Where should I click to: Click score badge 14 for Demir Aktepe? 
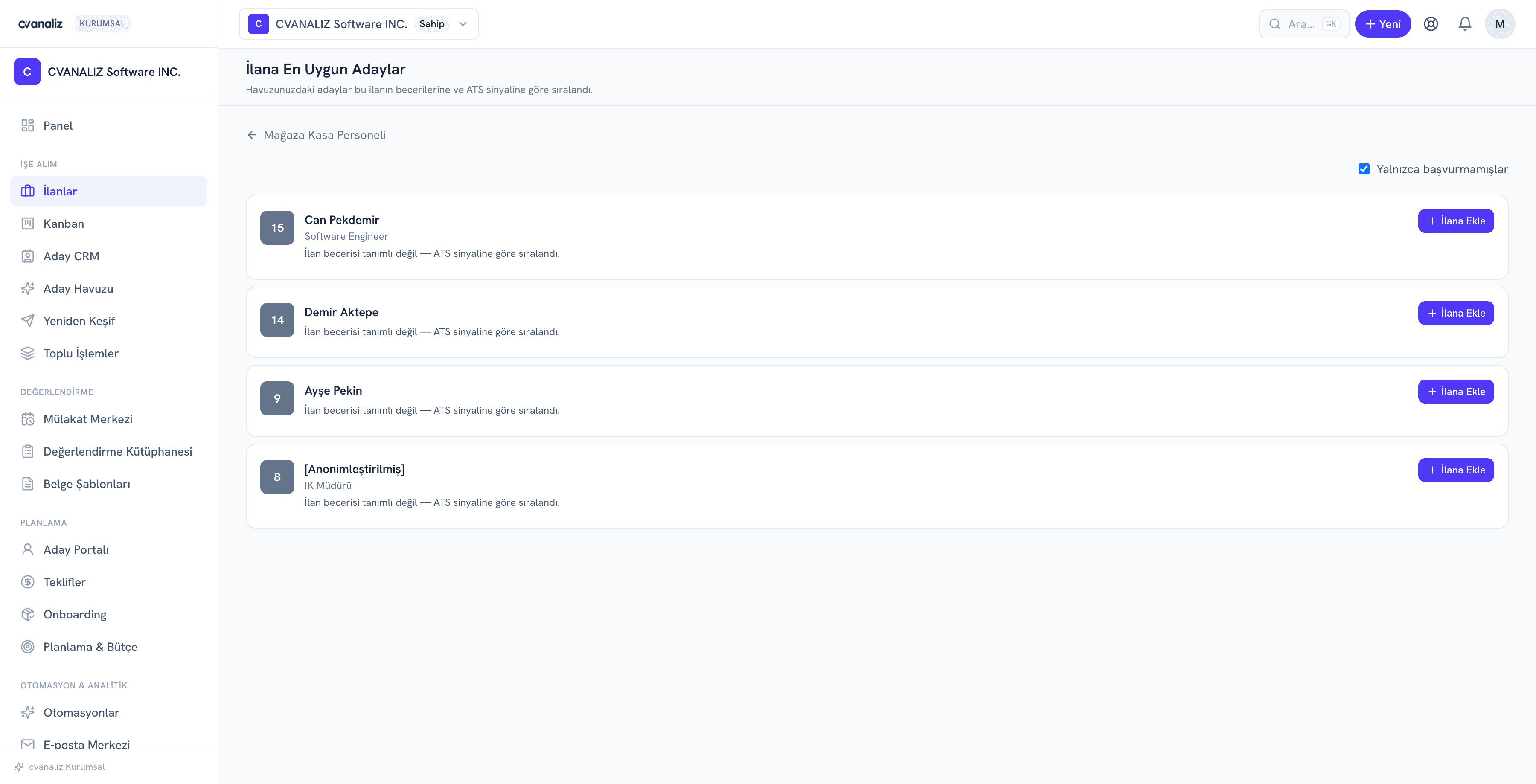click(x=277, y=320)
